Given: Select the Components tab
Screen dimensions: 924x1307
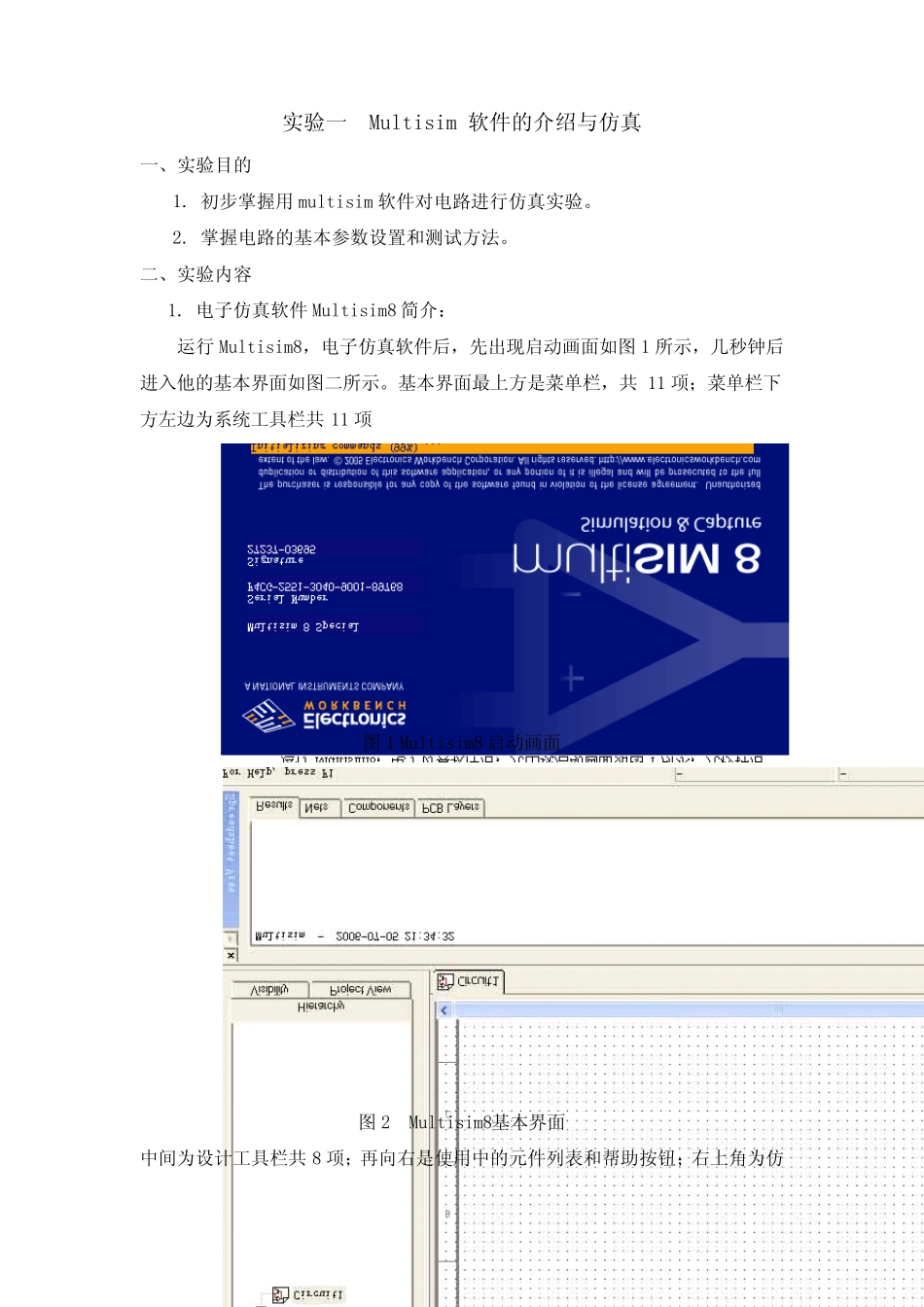Looking at the screenshot, I should [378, 807].
